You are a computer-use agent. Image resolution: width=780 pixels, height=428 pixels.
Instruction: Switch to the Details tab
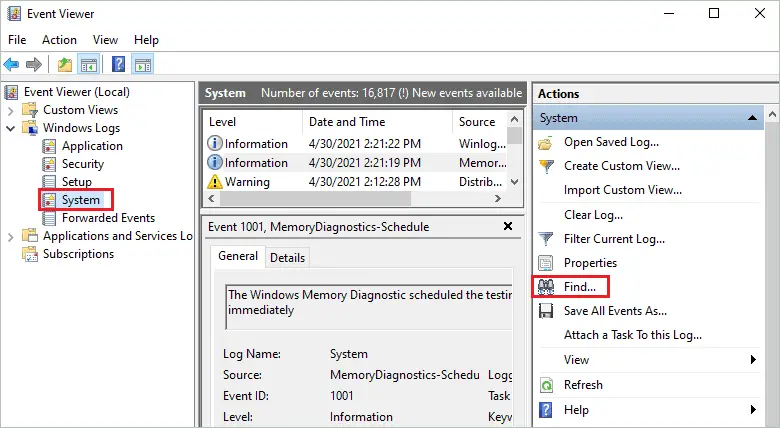(x=287, y=258)
